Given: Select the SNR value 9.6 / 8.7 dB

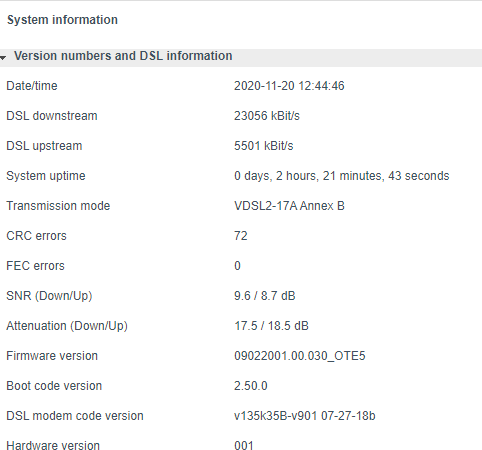Looking at the screenshot, I should [x=265, y=296].
